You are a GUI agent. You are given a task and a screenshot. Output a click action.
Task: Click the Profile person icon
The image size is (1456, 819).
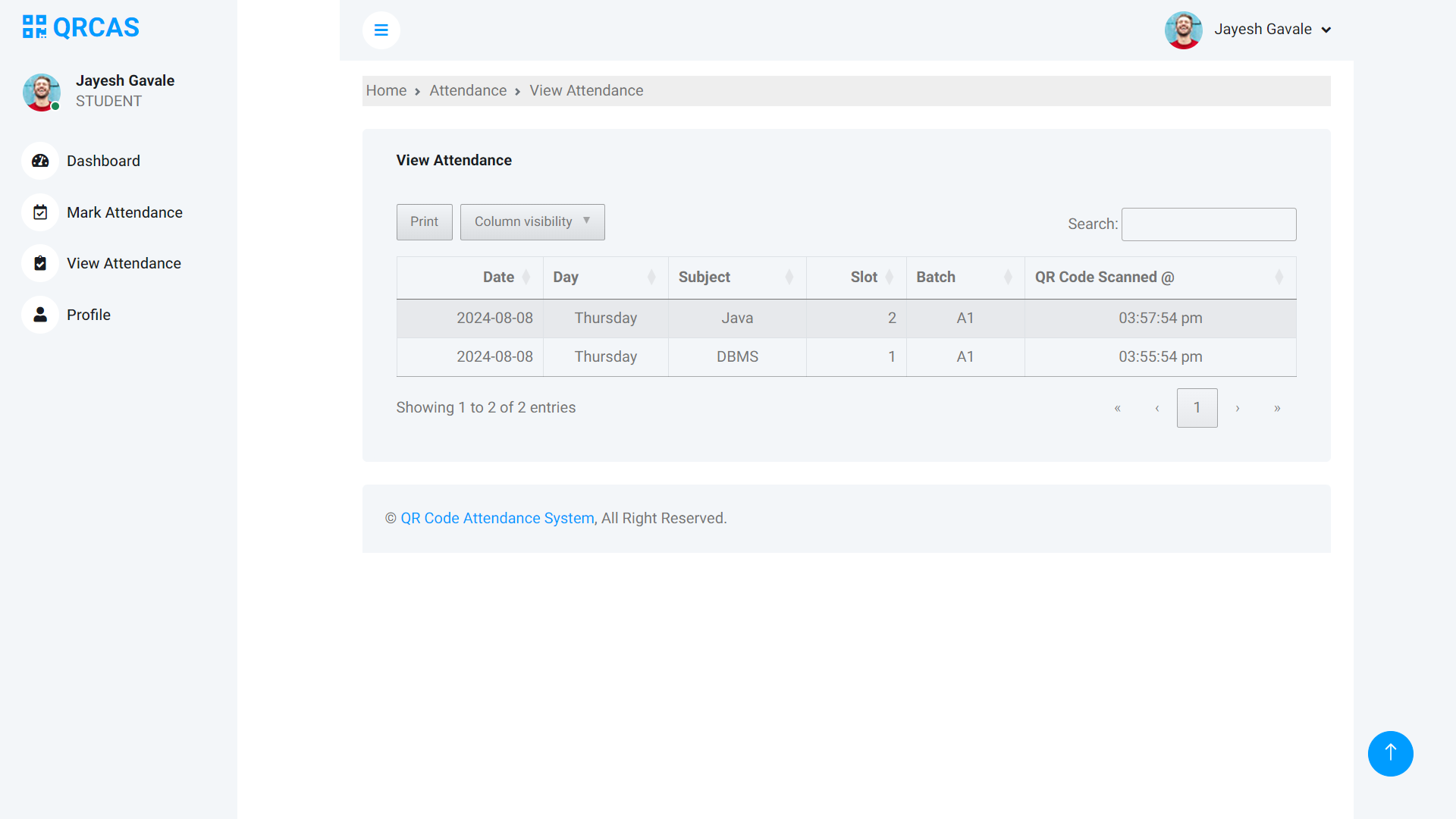tap(39, 315)
